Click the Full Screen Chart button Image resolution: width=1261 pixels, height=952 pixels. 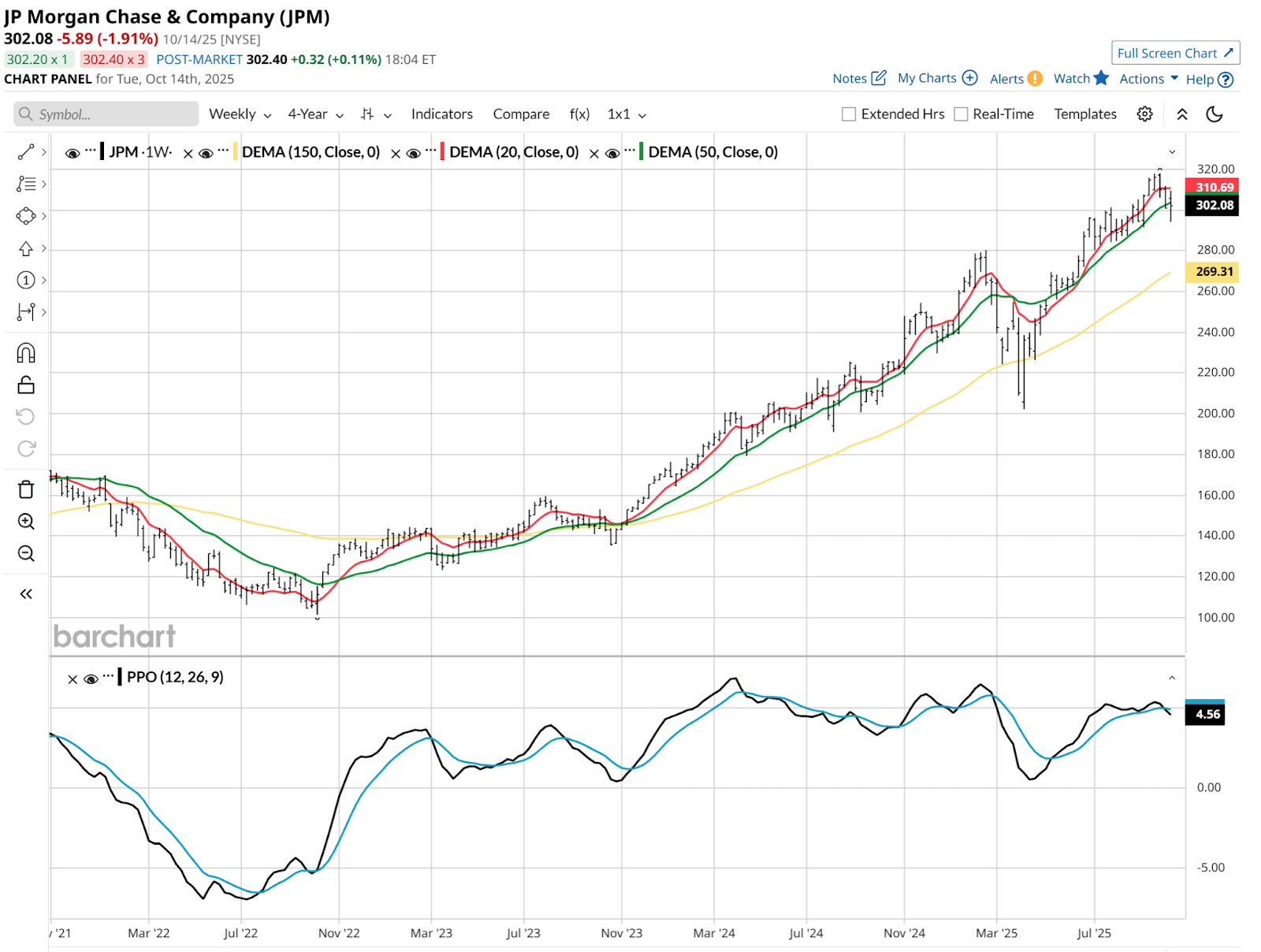coord(1175,53)
